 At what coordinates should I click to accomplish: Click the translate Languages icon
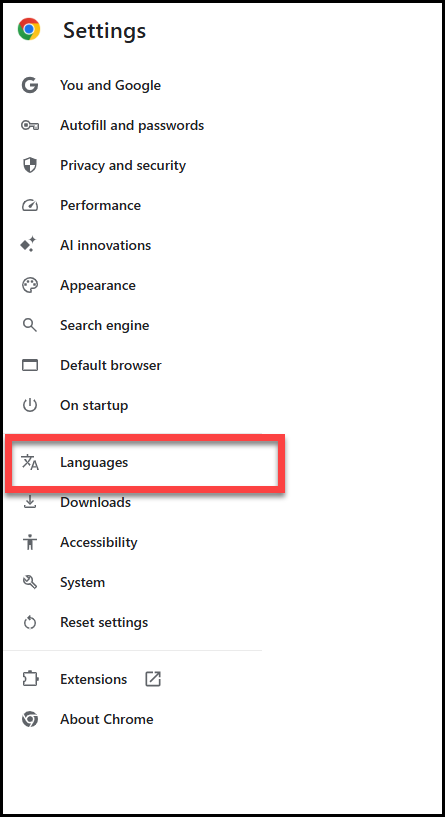tap(30, 462)
